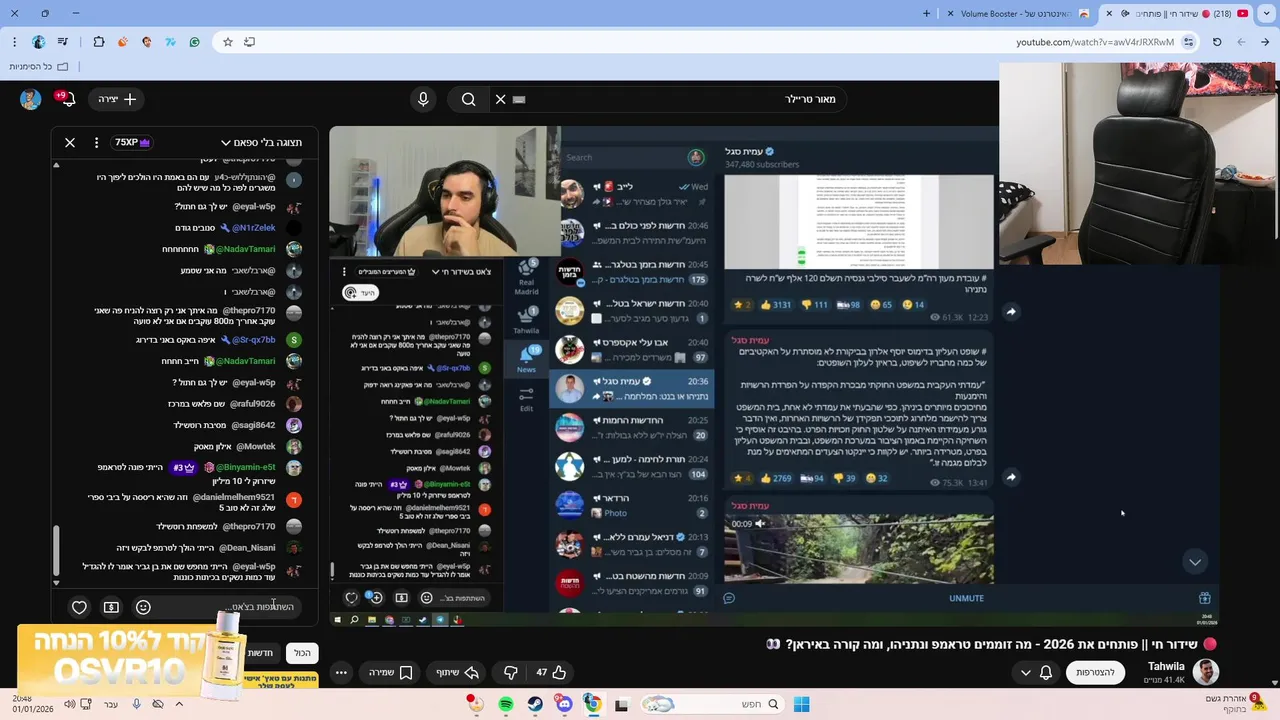Click the thumbs-up 2769 reaction
This screenshot has width=1280, height=720.
pyautogui.click(x=776, y=479)
